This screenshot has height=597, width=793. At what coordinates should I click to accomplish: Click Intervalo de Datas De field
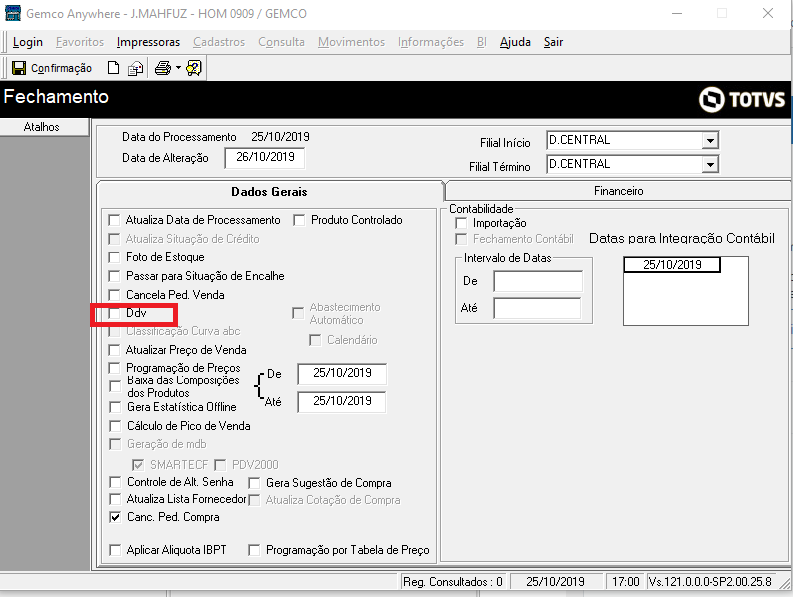tap(538, 281)
